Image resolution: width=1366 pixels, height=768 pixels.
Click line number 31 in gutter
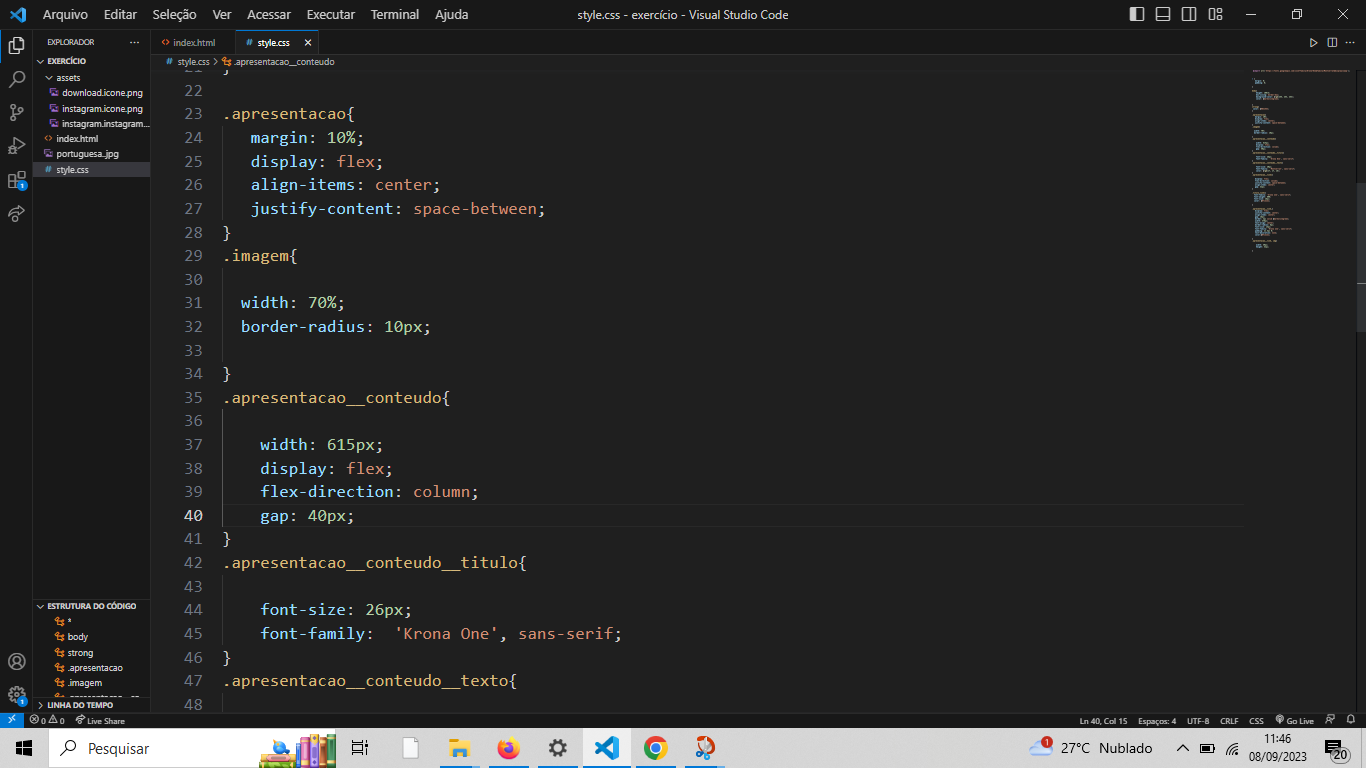point(193,303)
